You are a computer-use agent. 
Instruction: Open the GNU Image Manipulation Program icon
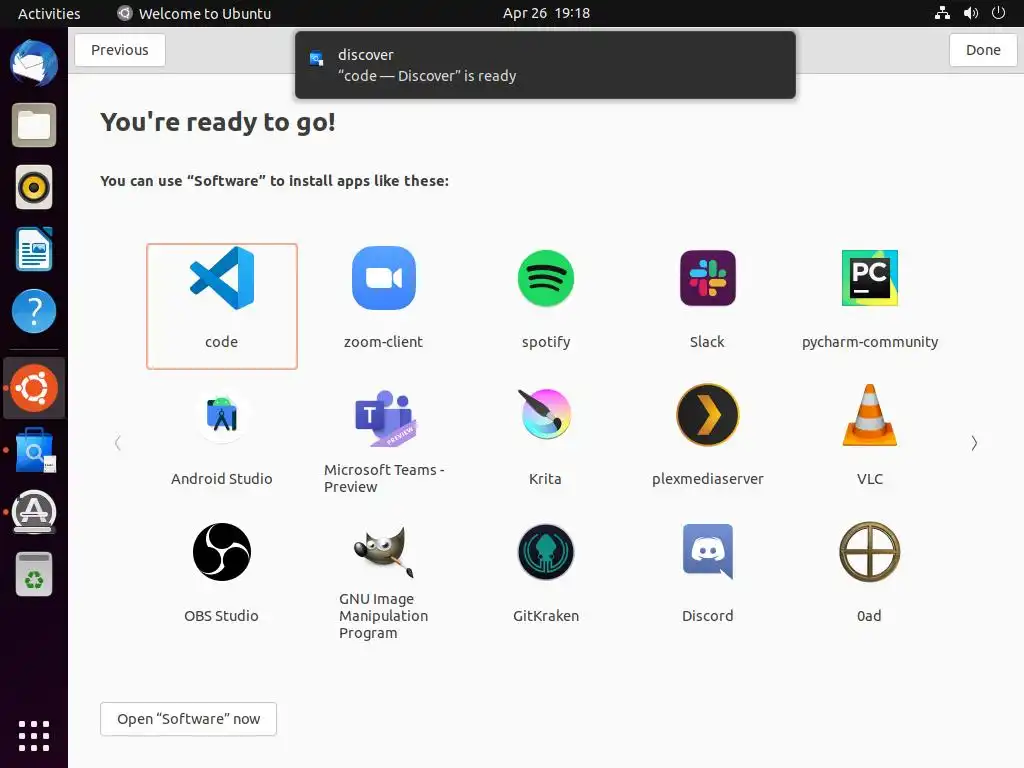[384, 552]
